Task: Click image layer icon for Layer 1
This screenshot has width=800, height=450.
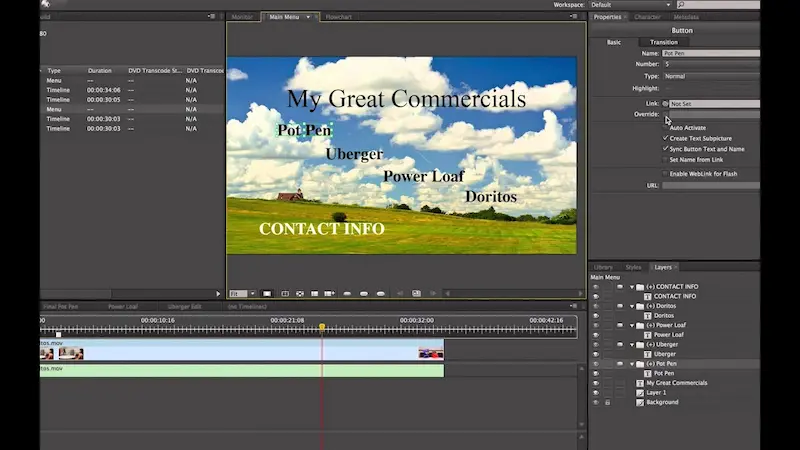Action: pos(640,393)
